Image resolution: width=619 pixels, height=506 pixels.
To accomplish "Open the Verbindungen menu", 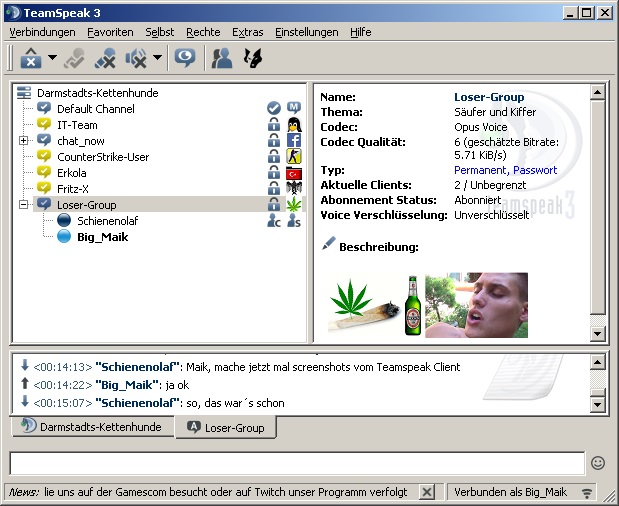I will [42, 32].
